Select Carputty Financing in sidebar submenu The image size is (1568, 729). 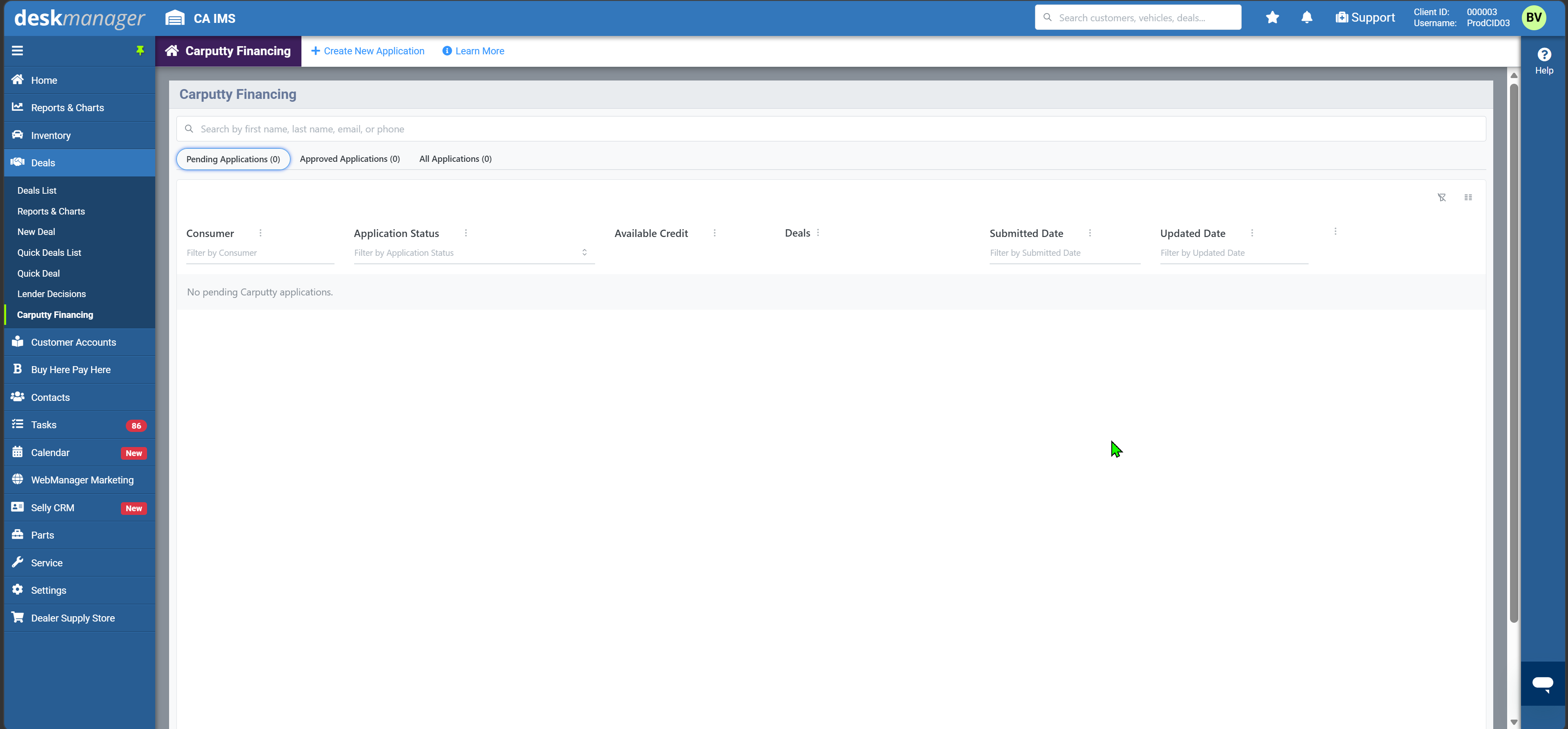tap(55, 315)
